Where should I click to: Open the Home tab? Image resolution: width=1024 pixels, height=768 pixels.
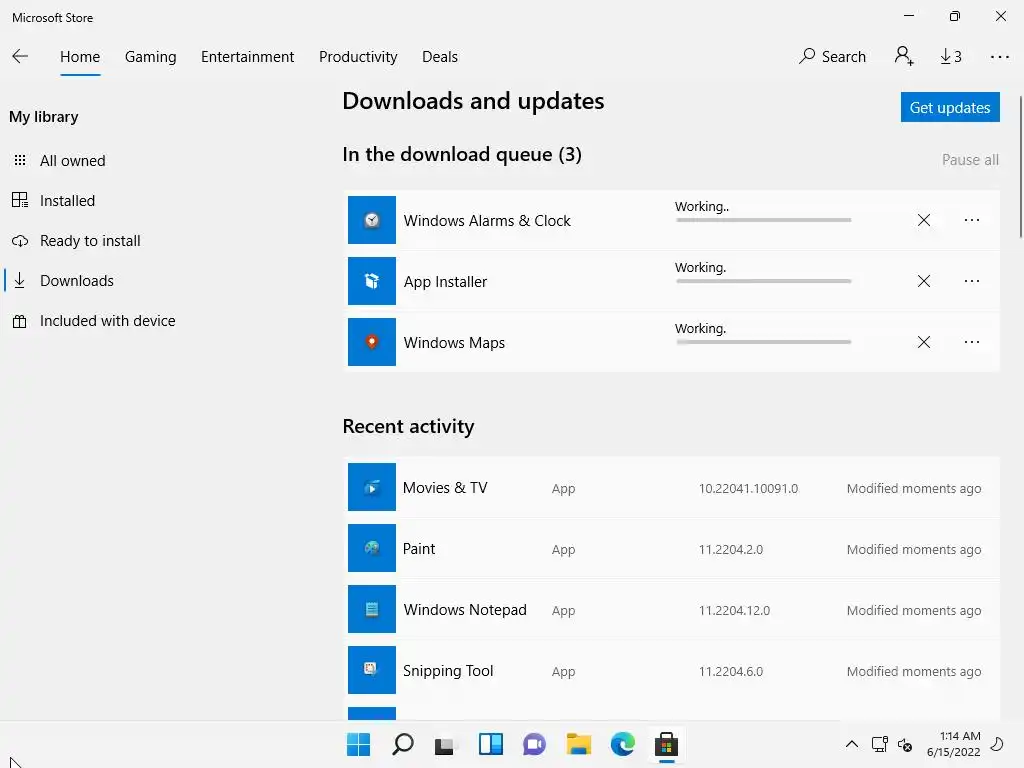pos(80,57)
